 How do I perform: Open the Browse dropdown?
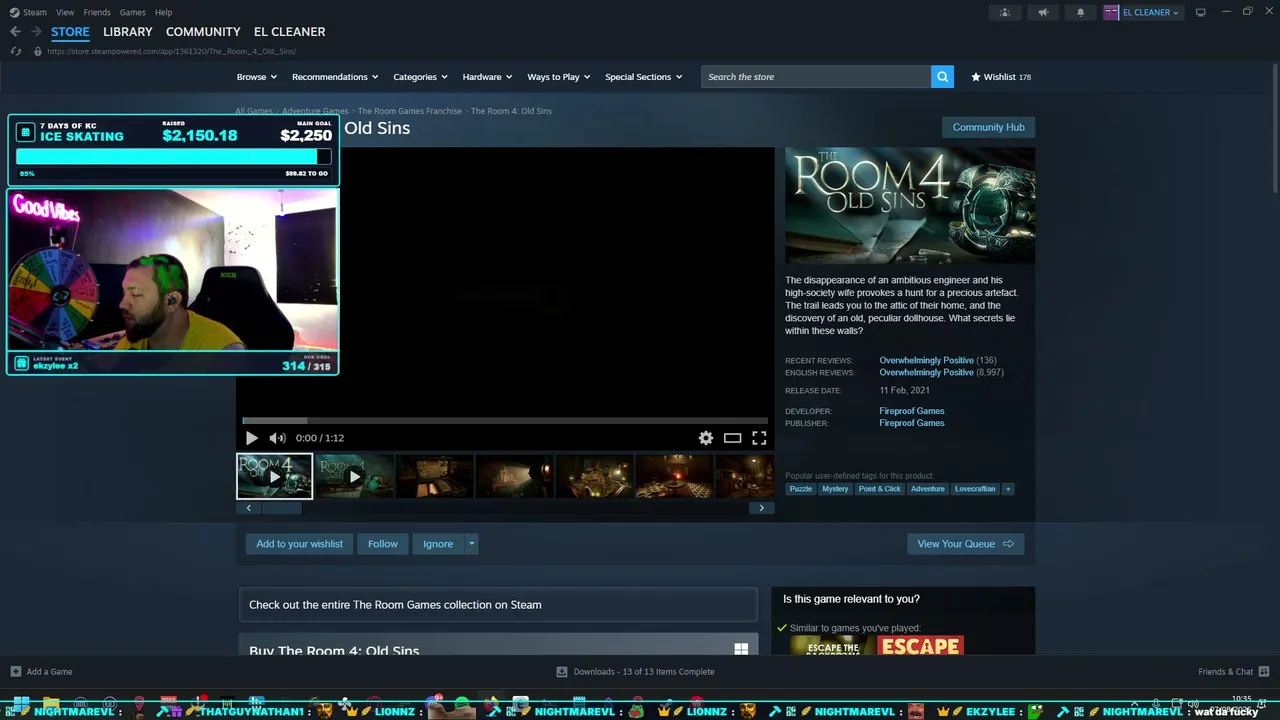(257, 77)
